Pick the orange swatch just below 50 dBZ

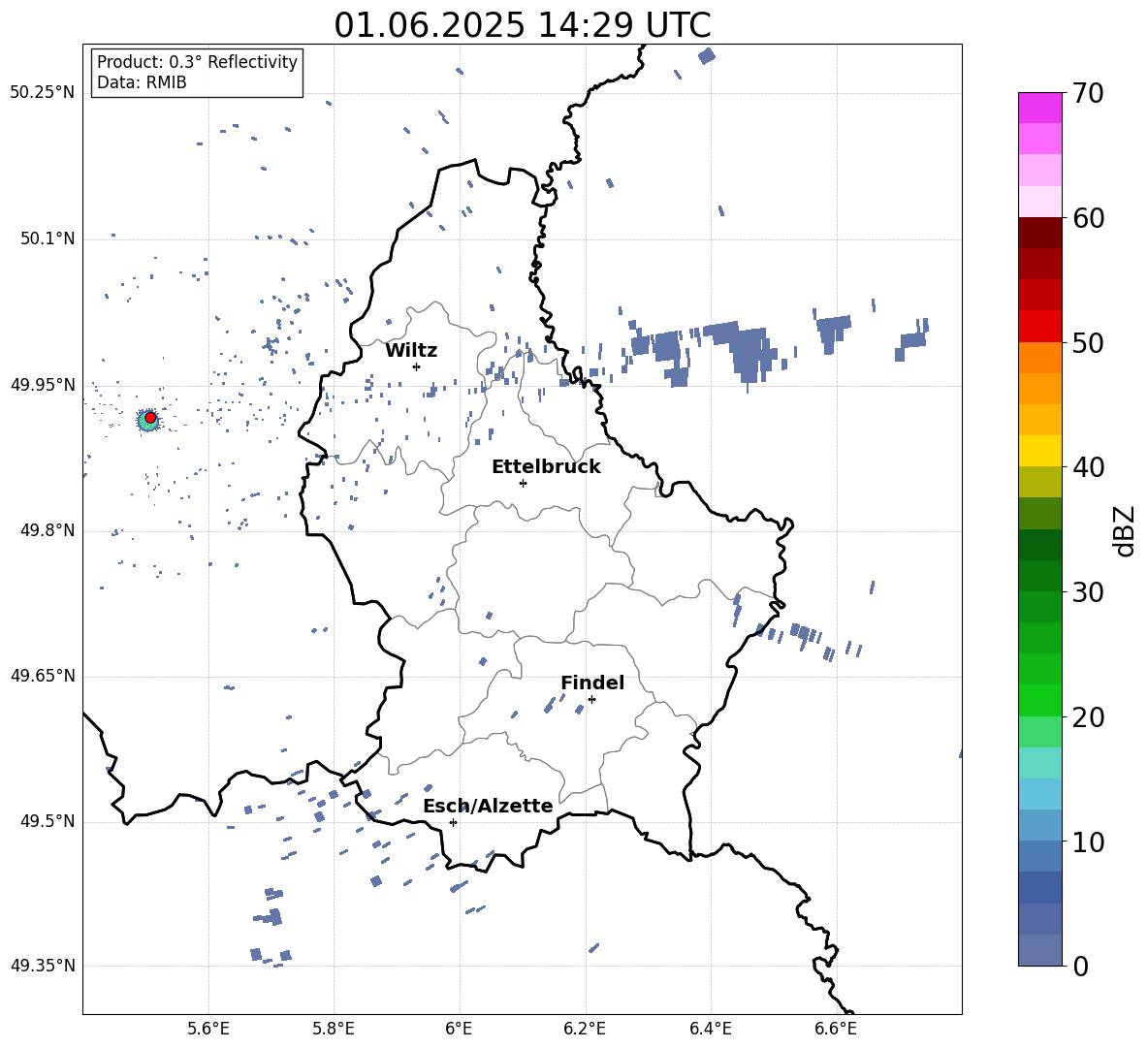[1039, 357]
